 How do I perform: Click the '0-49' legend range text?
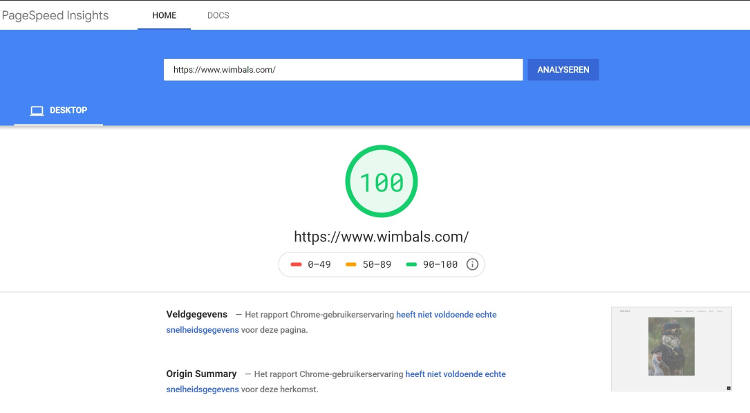coord(319,264)
